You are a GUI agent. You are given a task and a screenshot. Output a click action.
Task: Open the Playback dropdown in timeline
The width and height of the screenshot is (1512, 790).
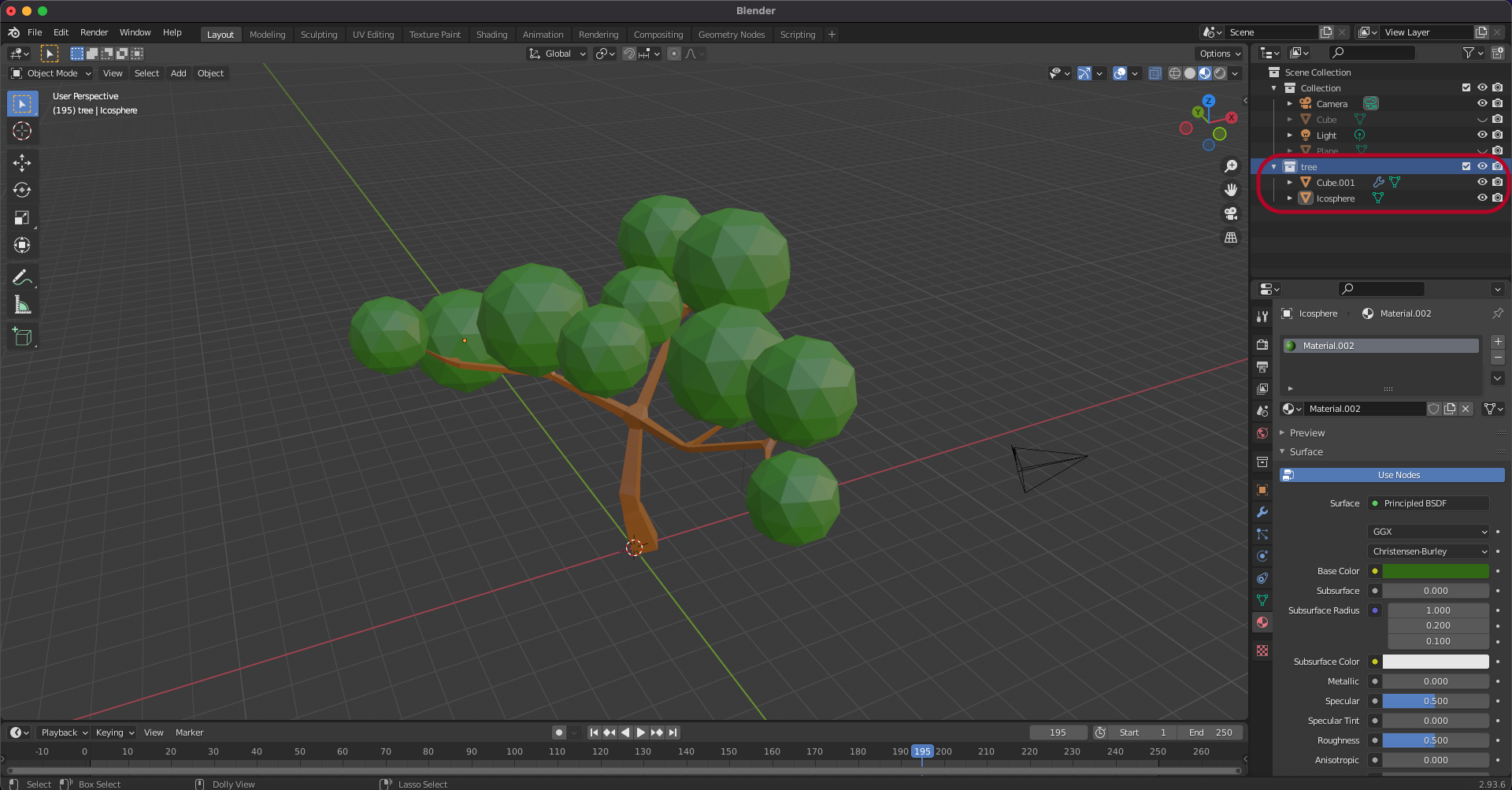pyautogui.click(x=64, y=733)
